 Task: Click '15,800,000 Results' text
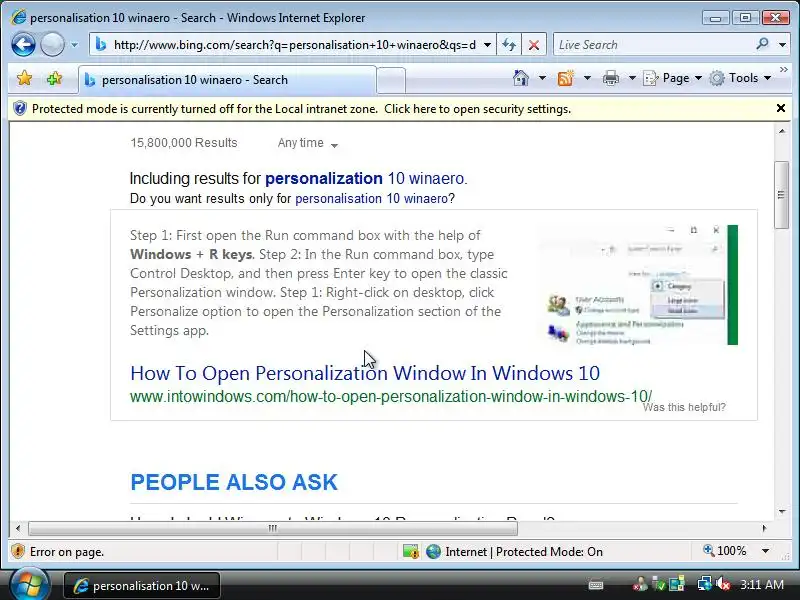184,143
